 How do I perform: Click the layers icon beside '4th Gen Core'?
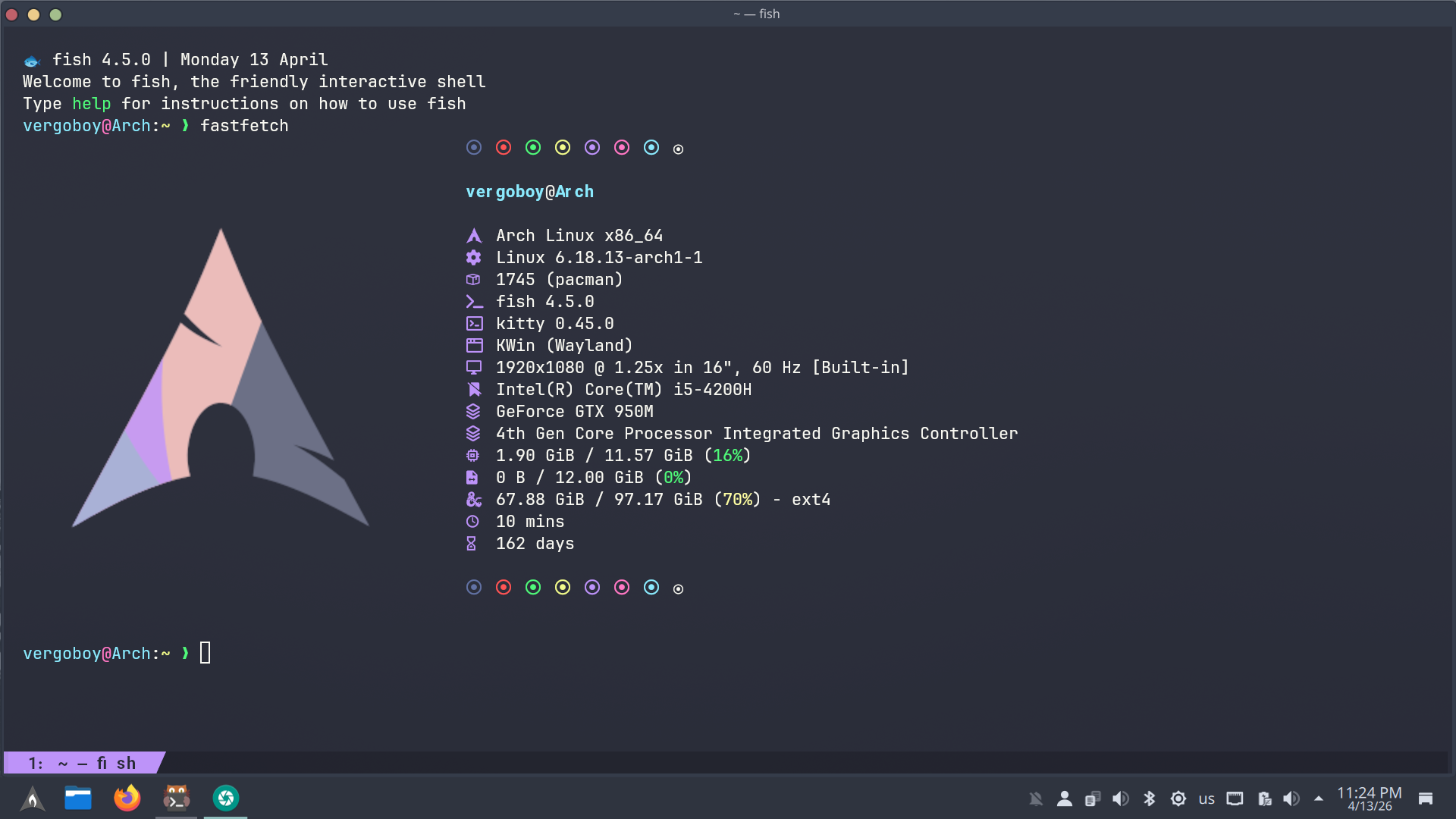coord(473,434)
